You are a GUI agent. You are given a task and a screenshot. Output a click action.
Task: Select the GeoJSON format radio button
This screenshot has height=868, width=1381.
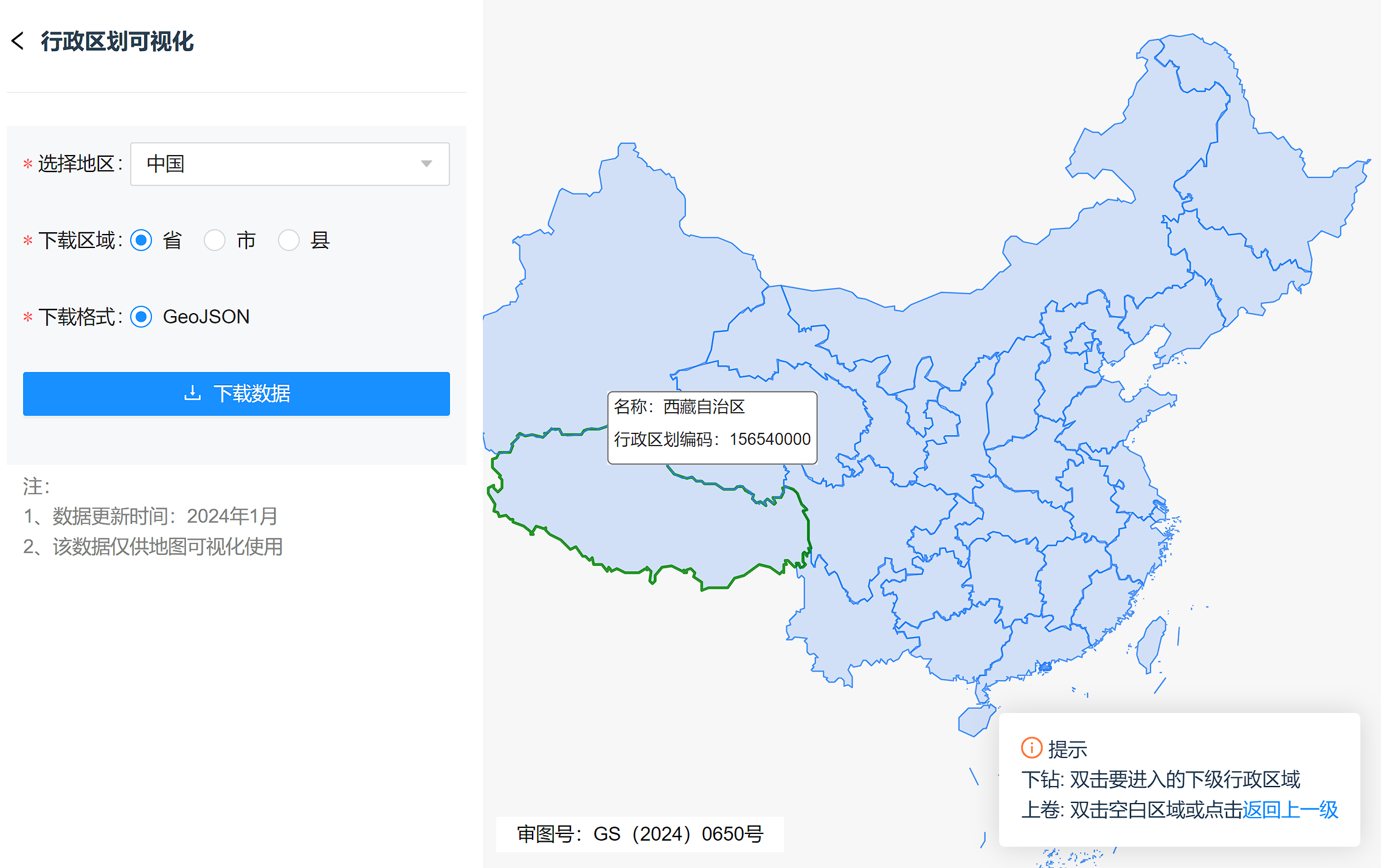point(142,317)
